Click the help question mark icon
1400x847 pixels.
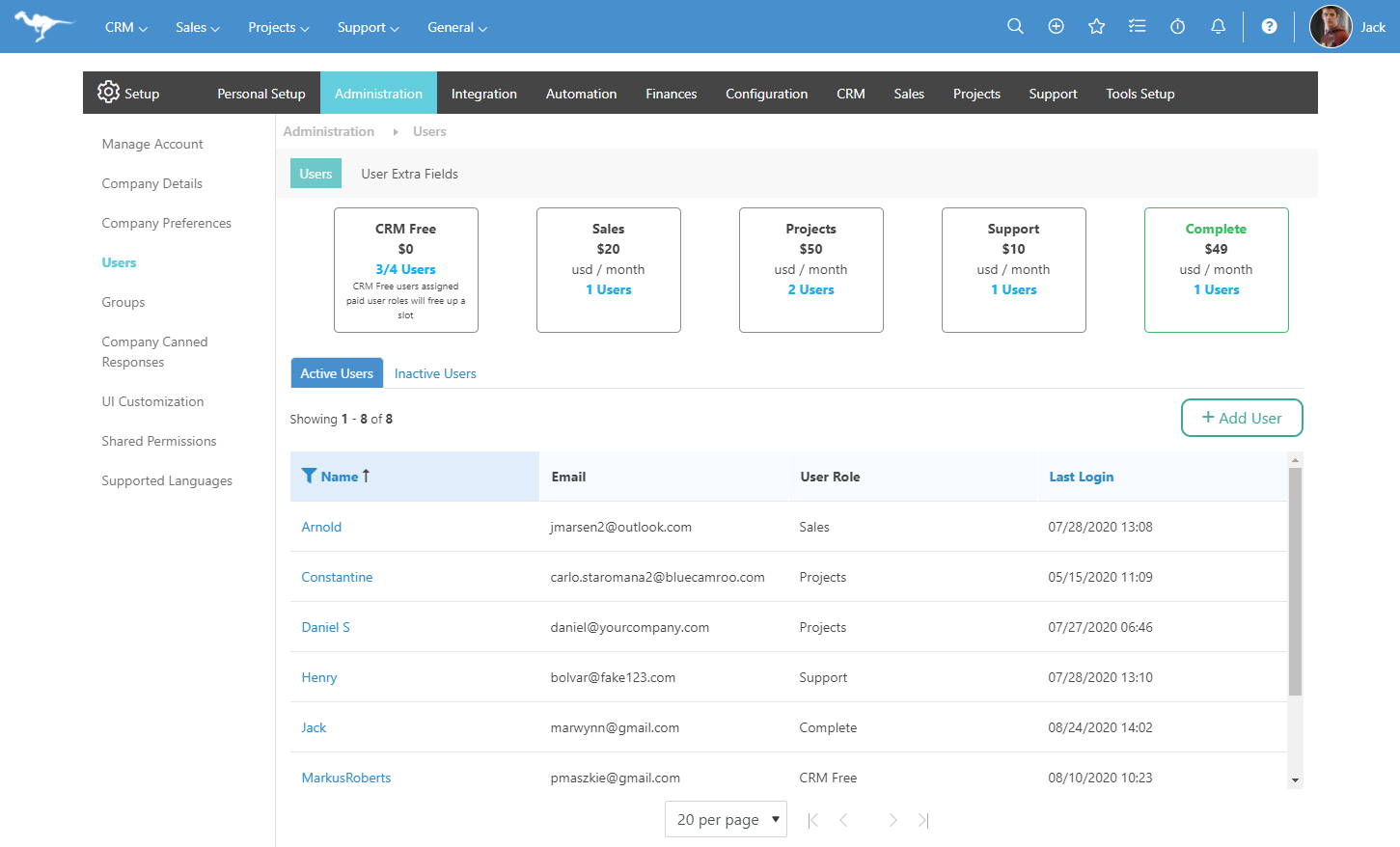(1269, 26)
